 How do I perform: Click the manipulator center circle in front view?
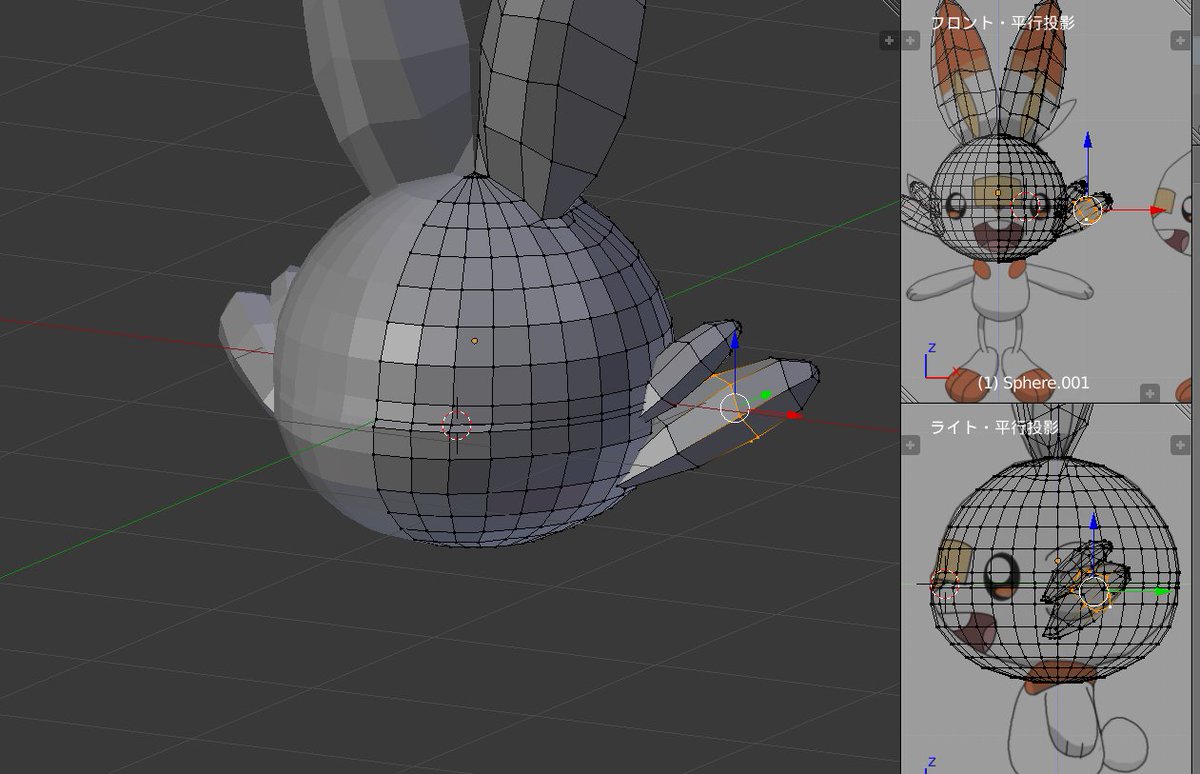pyautogui.click(x=1088, y=210)
